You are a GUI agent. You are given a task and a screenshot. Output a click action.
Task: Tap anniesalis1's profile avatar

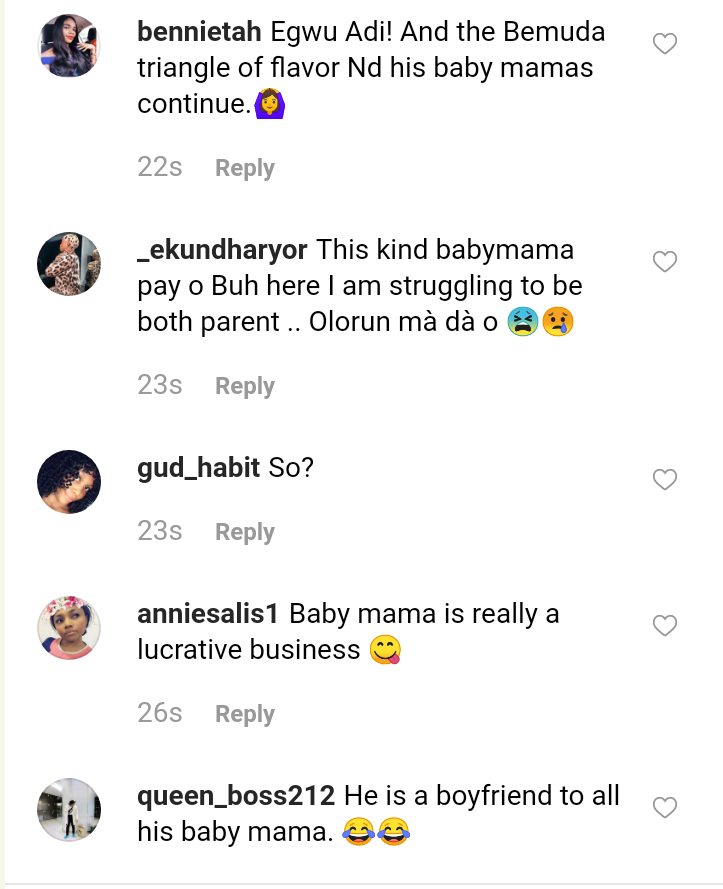tap(69, 628)
